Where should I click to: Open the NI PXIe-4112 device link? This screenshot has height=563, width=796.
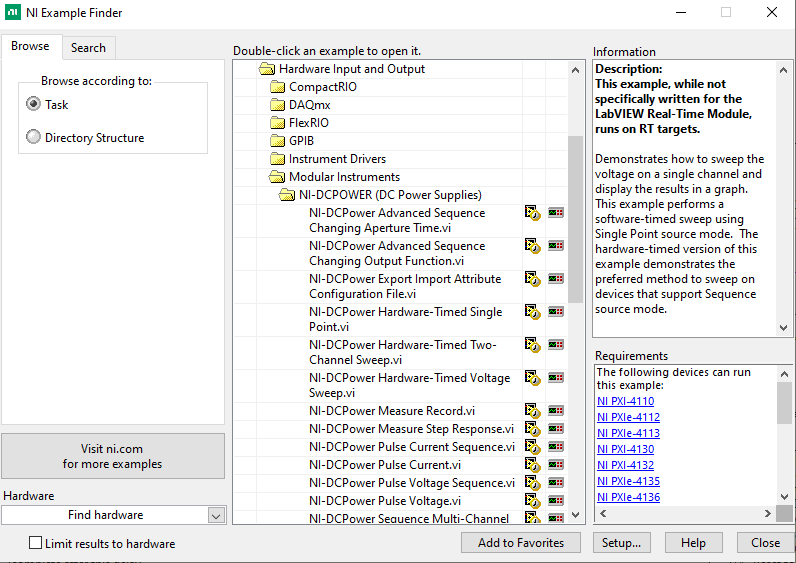[x=628, y=417]
